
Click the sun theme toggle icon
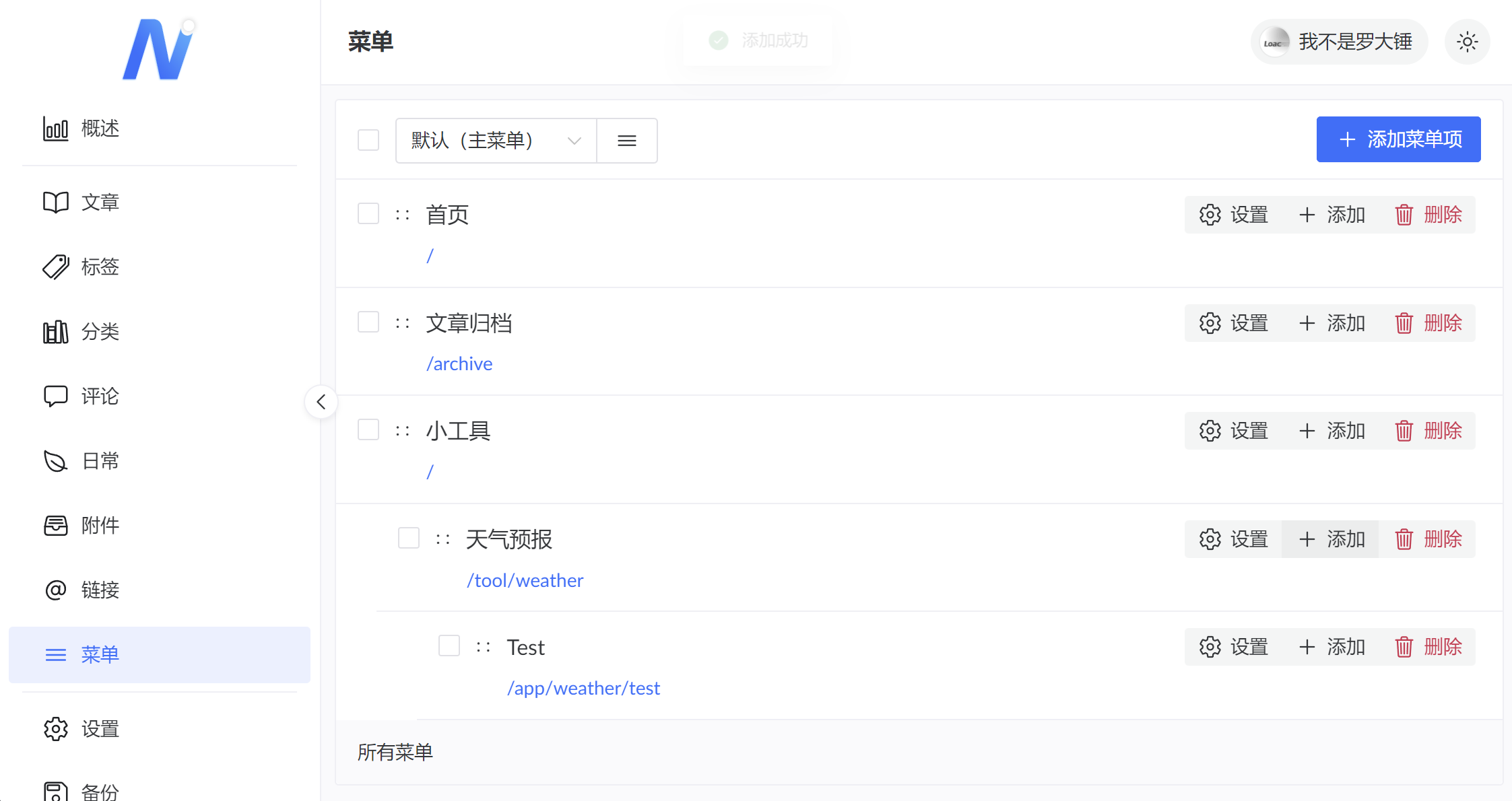click(1467, 42)
